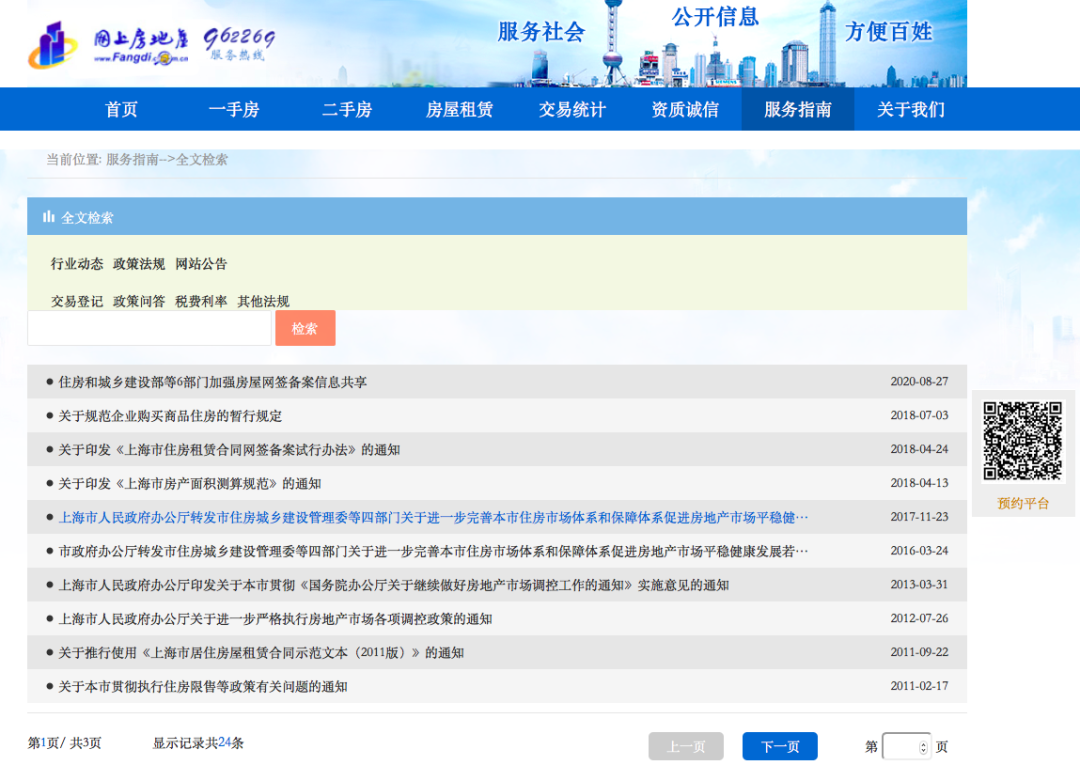
Task: Open the 关于我们 page
Action: (x=910, y=110)
